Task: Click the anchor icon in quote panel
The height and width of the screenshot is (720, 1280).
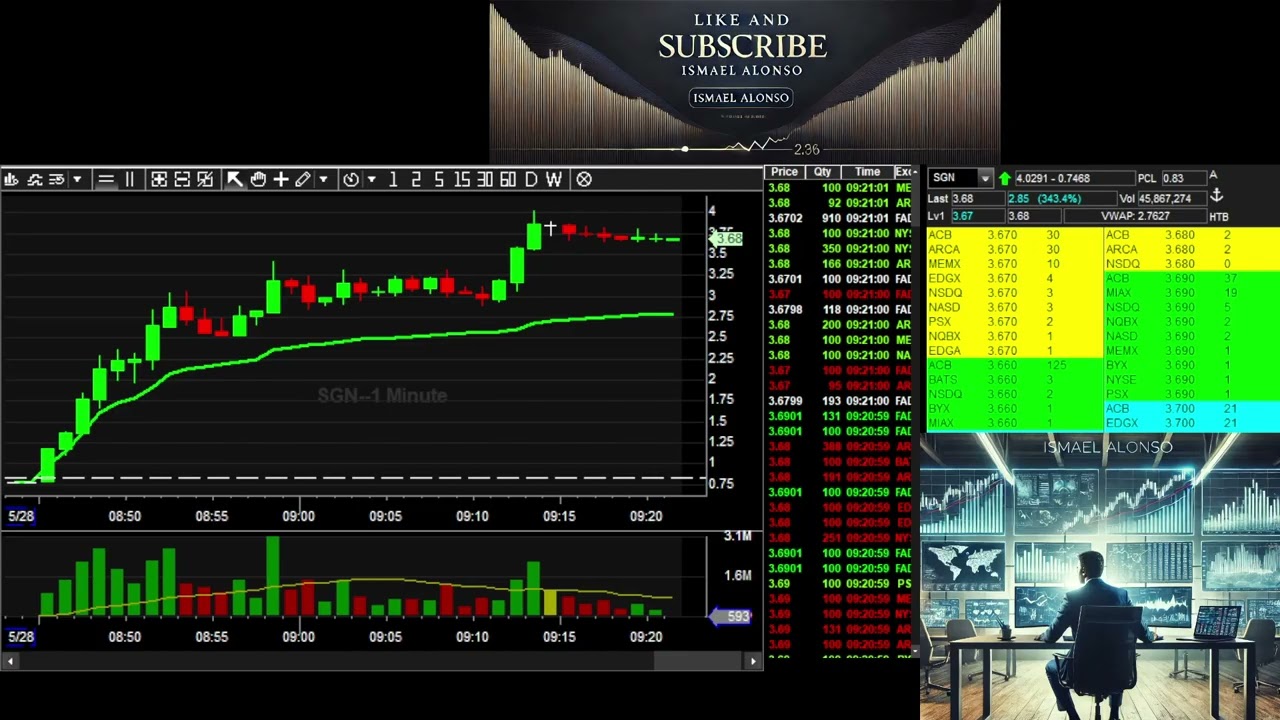Action: click(x=1216, y=195)
